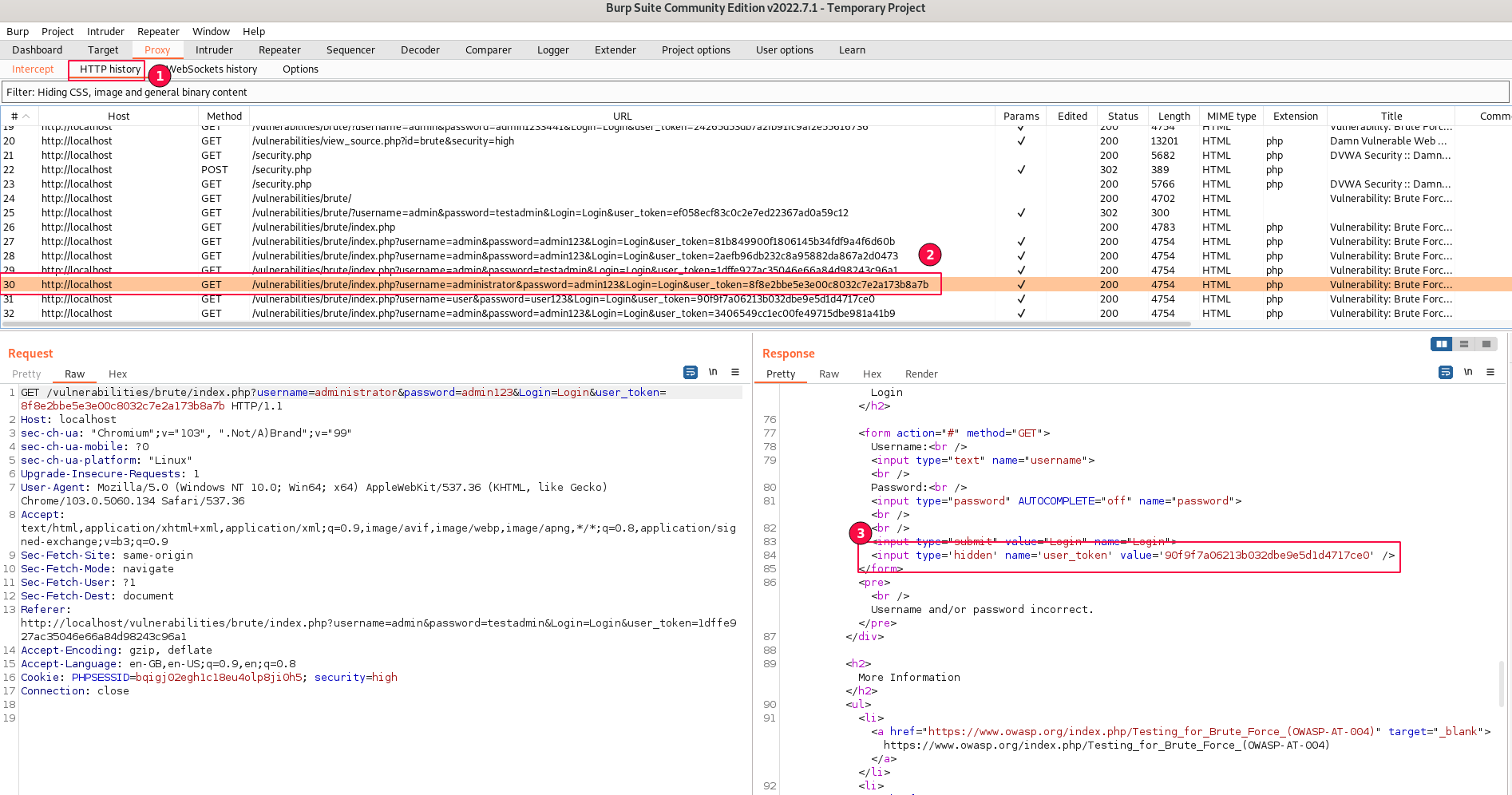Show non-printable characters in Response panel

point(1468,373)
